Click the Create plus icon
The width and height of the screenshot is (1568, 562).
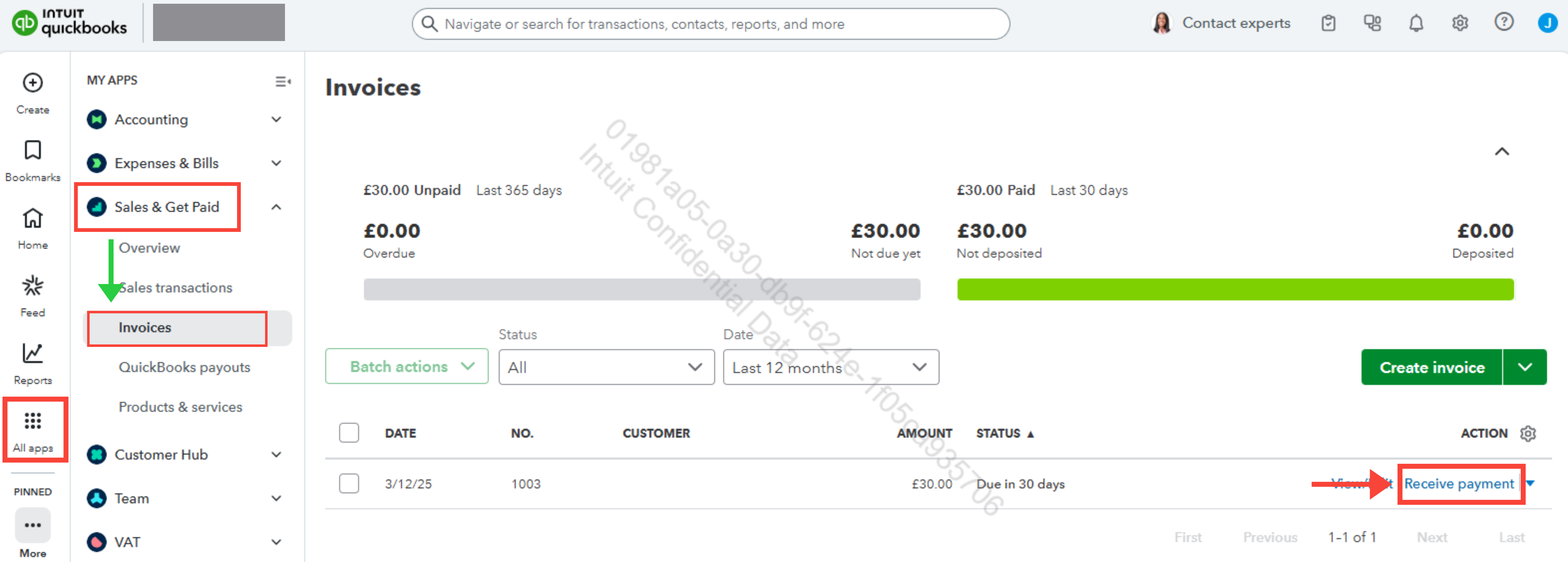(x=33, y=83)
